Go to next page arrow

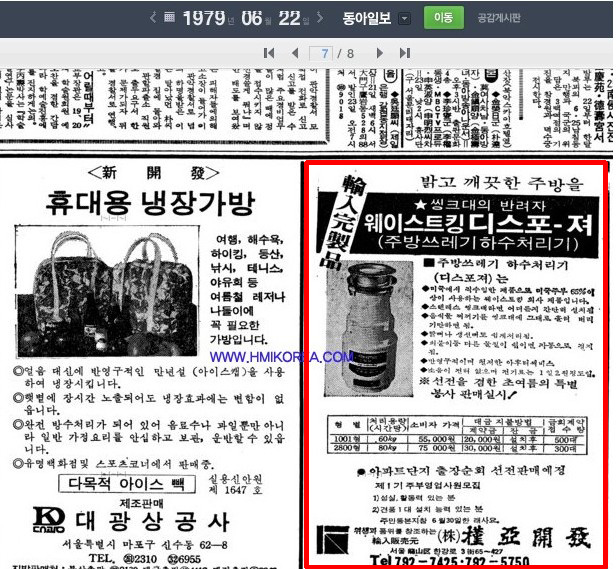379,53
